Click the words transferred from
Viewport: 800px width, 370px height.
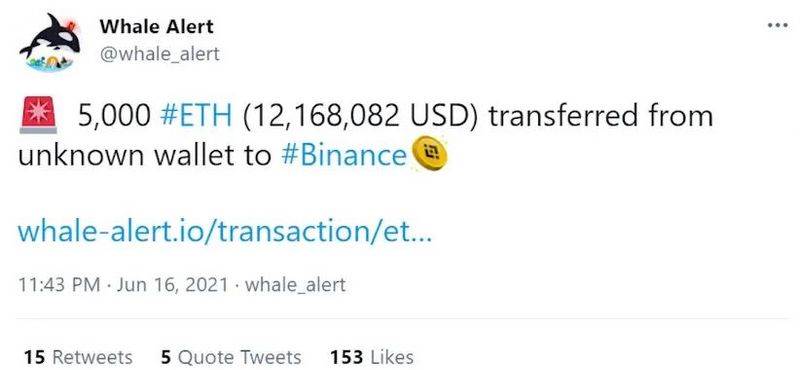point(601,116)
